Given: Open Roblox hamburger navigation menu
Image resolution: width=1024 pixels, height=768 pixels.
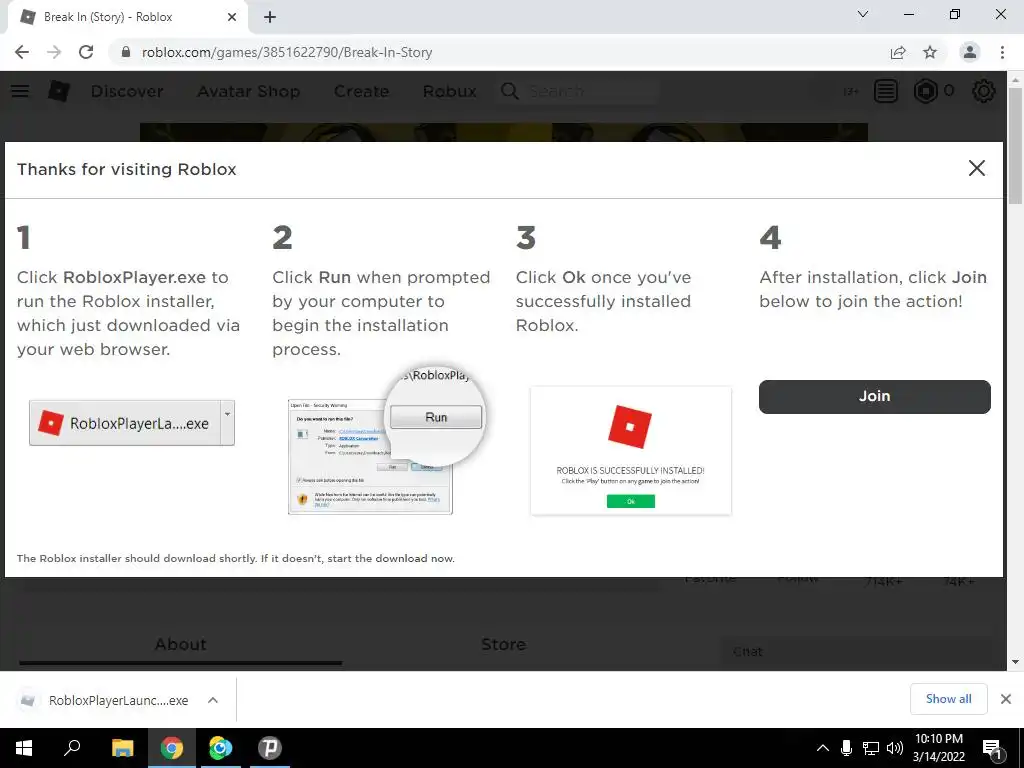Looking at the screenshot, I should pyautogui.click(x=20, y=91).
